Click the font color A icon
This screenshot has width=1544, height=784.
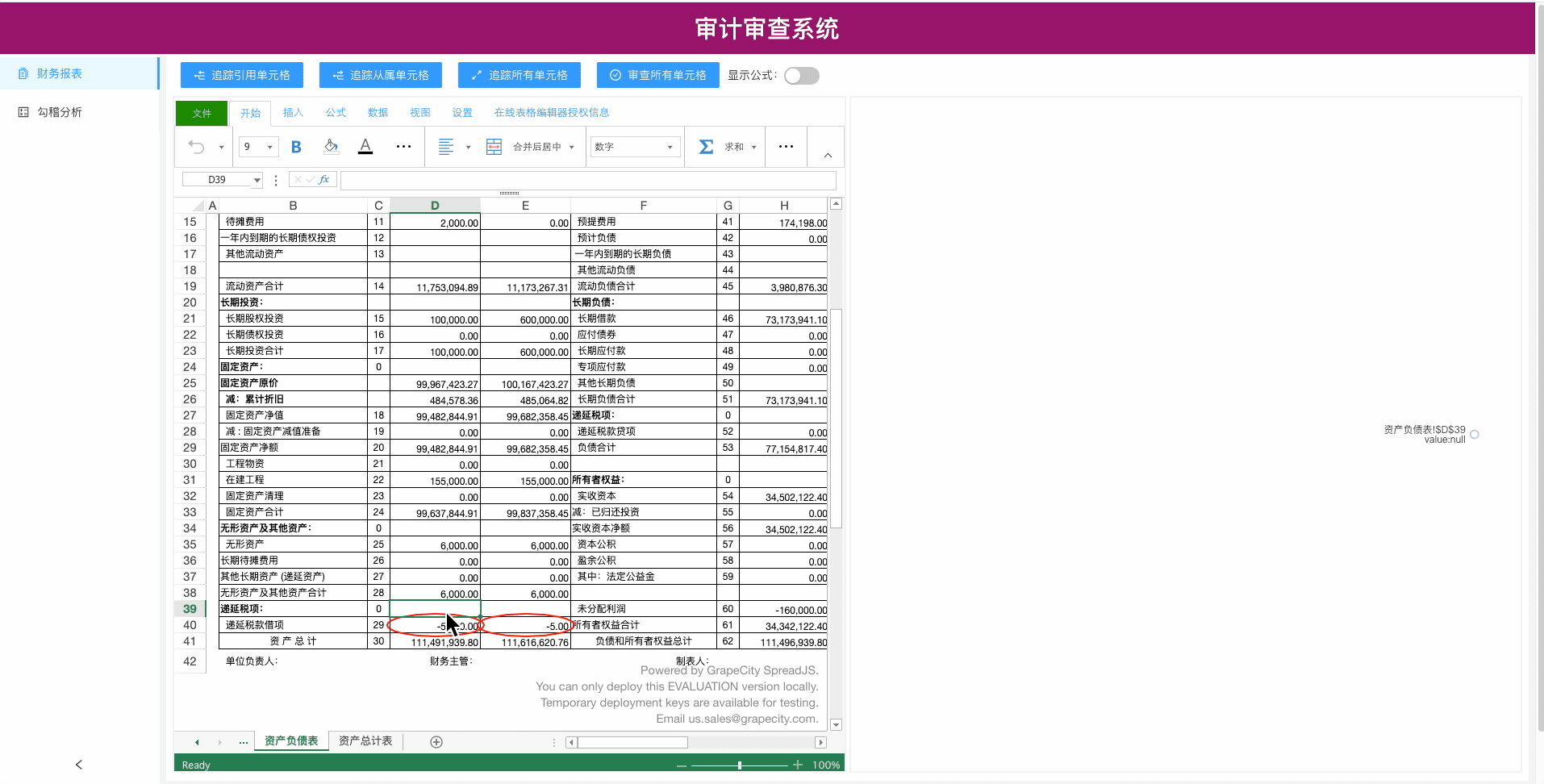[x=365, y=147]
